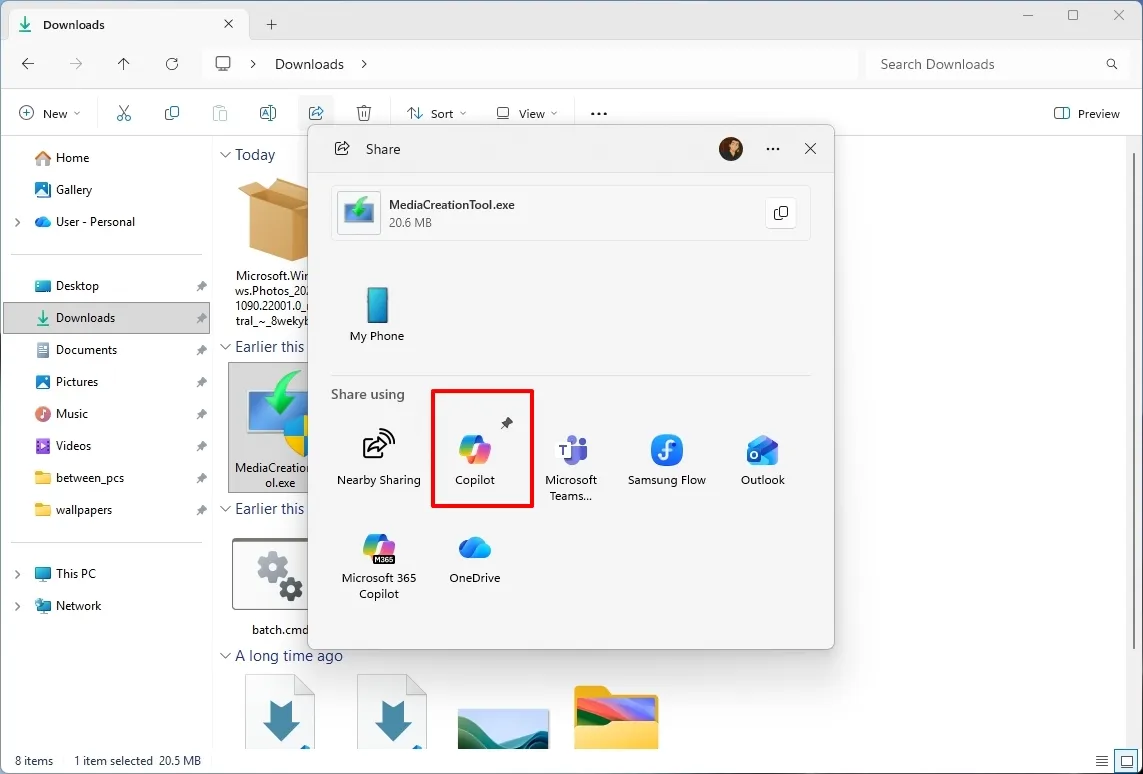The width and height of the screenshot is (1143, 774).
Task: Copy file using Share dialog copy button
Action: [x=780, y=213]
